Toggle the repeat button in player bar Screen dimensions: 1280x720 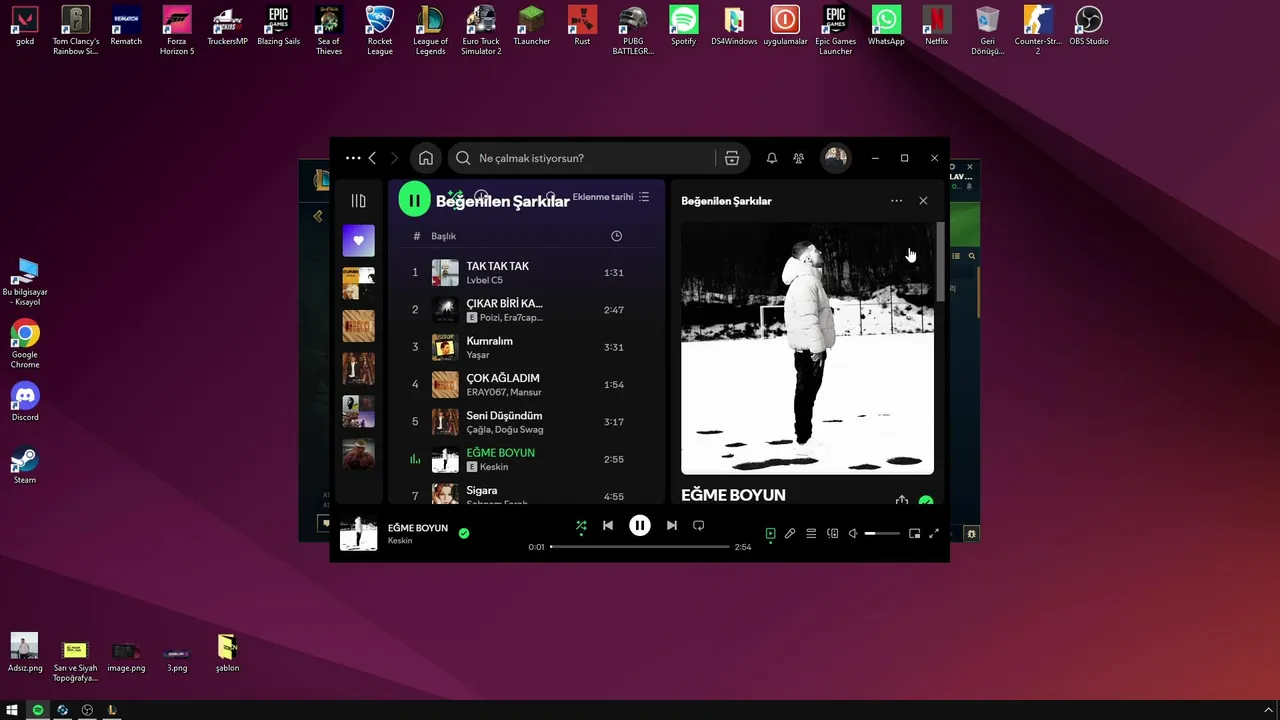click(x=699, y=525)
